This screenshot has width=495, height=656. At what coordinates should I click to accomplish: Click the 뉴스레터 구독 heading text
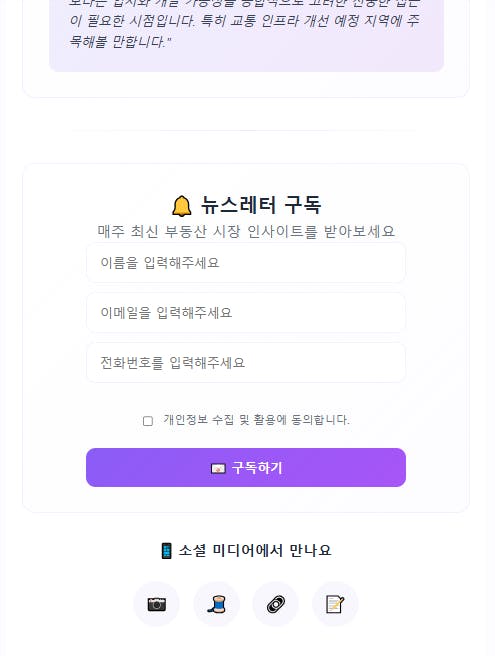coord(261,205)
